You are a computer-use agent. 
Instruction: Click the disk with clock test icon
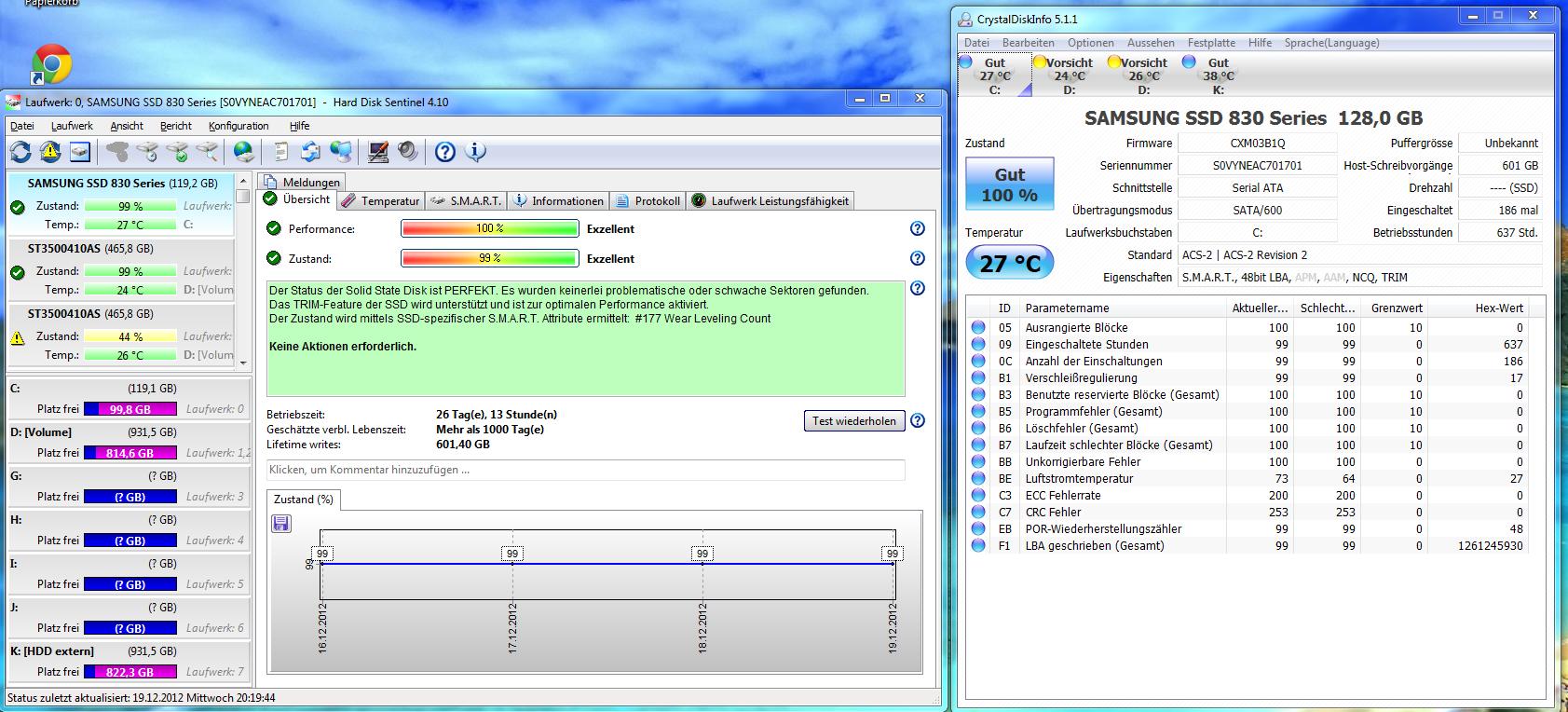click(x=148, y=152)
